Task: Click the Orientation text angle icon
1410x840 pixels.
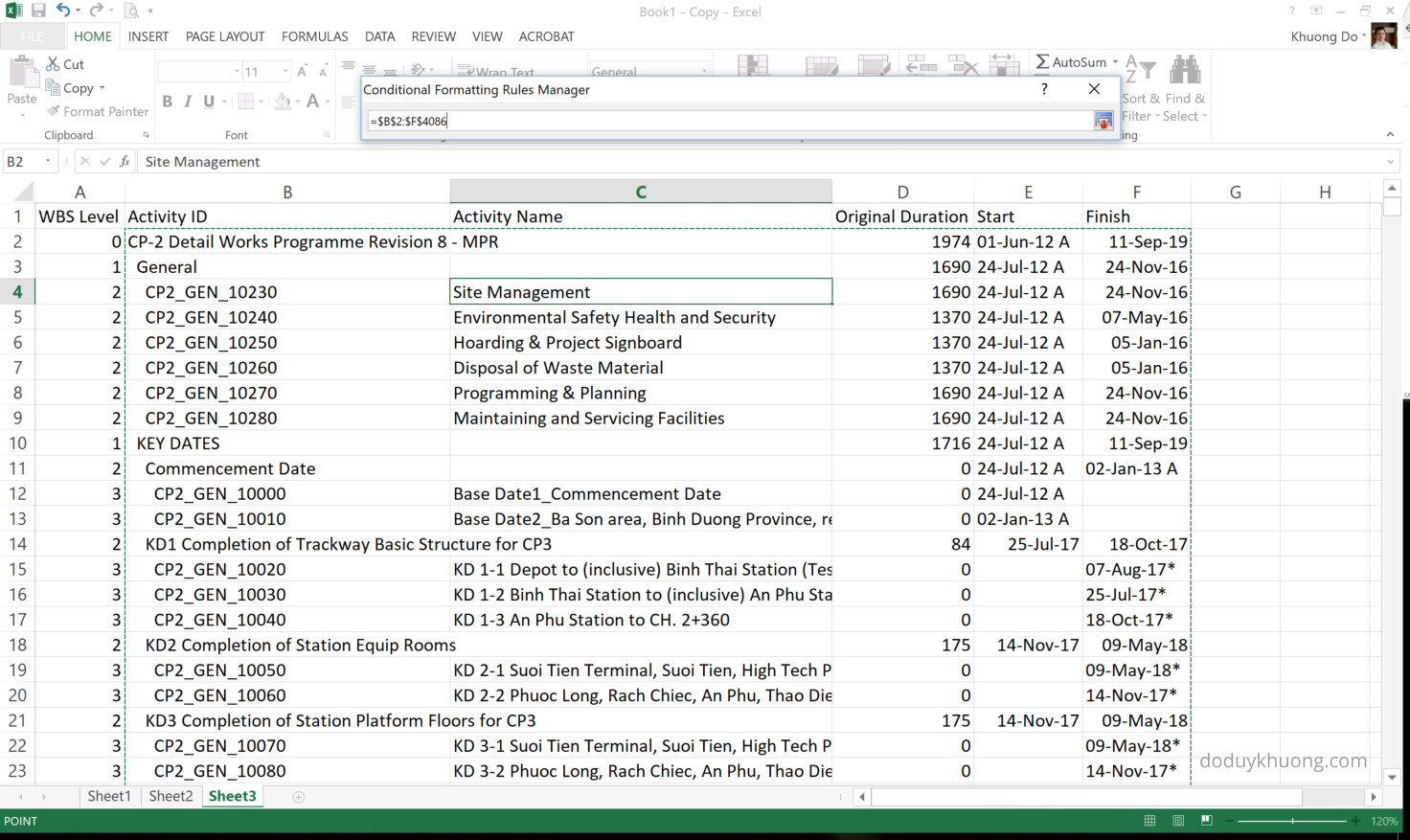Action: click(418, 70)
